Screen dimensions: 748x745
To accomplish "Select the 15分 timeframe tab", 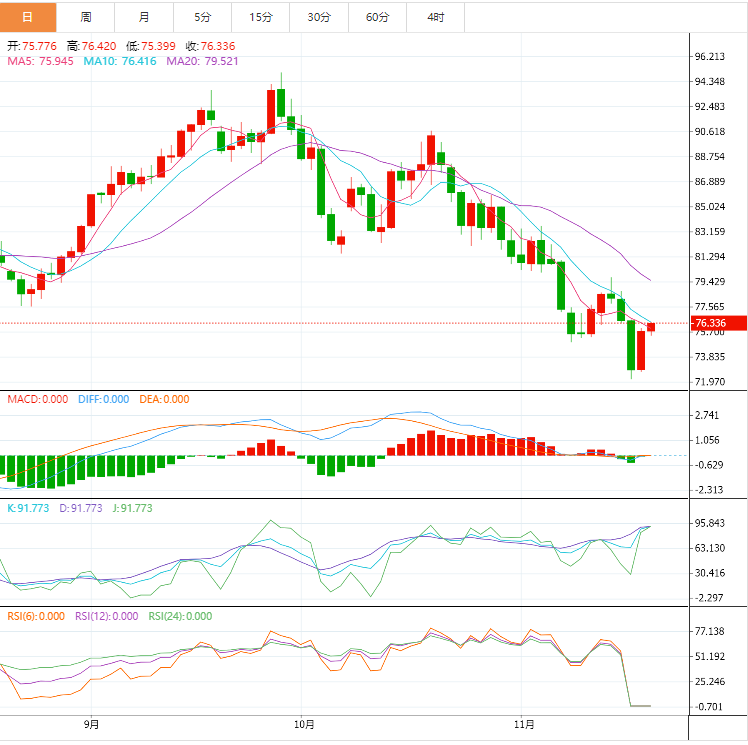I will point(261,17).
